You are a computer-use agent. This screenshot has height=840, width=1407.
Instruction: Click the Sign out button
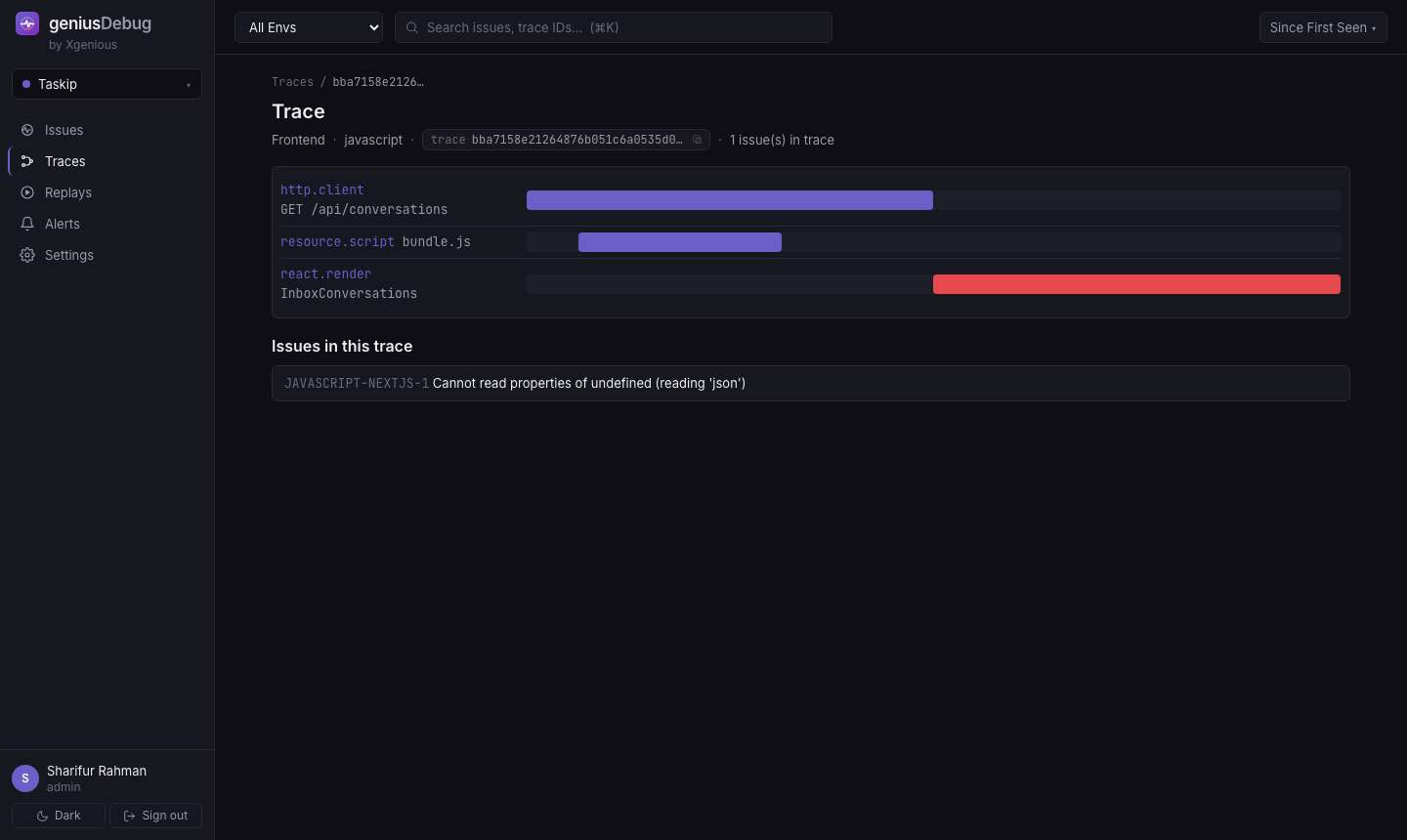[x=155, y=816]
